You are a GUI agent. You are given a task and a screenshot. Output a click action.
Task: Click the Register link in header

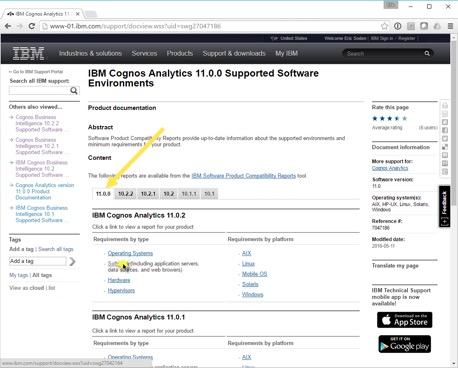pyautogui.click(x=407, y=38)
